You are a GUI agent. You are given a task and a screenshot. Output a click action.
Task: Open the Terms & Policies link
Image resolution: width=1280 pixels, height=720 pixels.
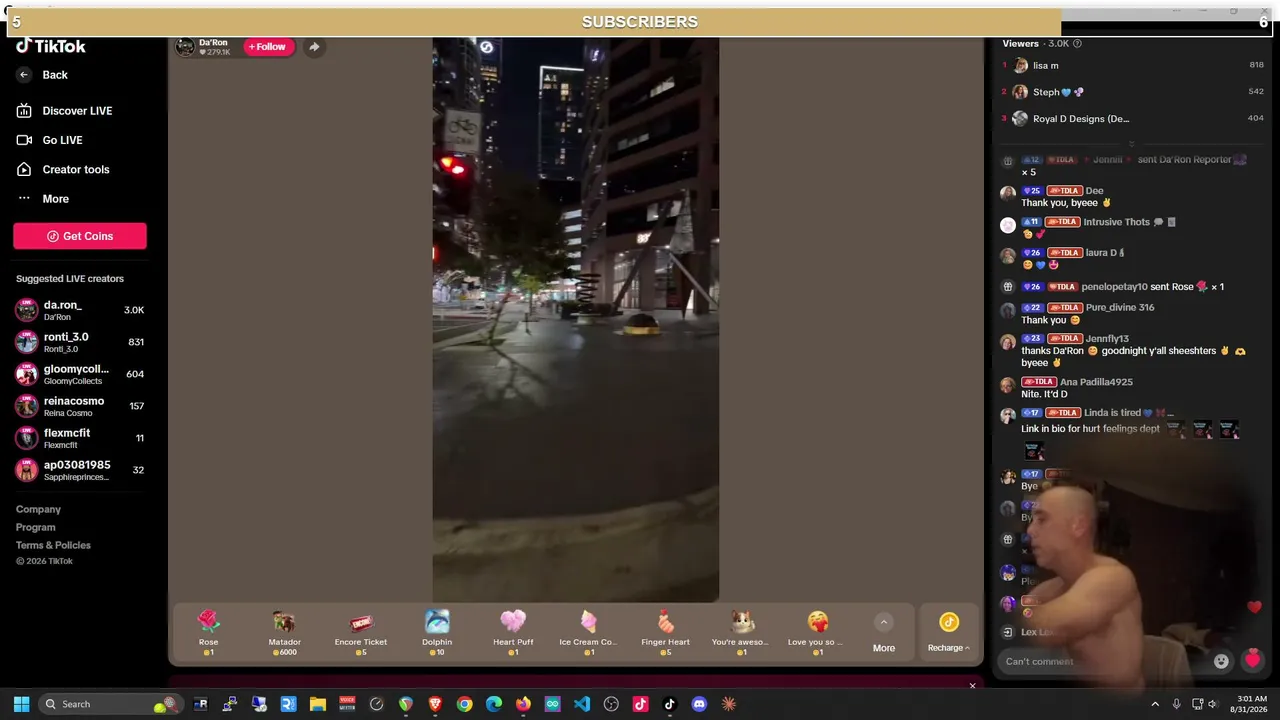(x=53, y=546)
